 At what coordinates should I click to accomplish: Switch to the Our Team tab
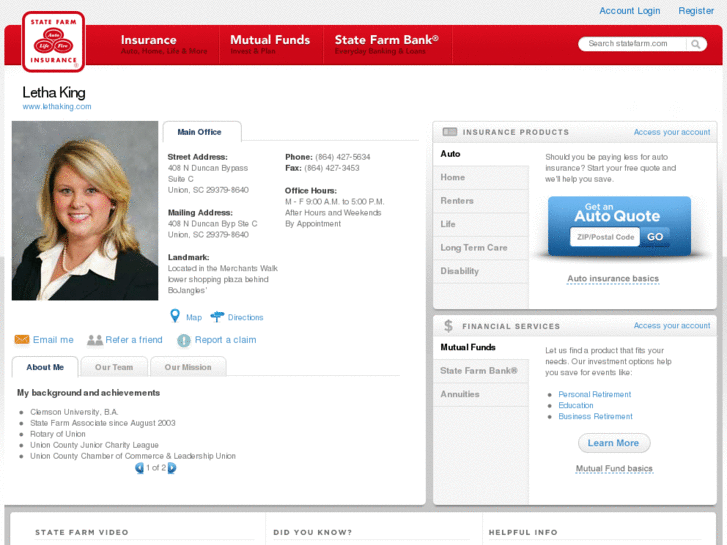(114, 367)
